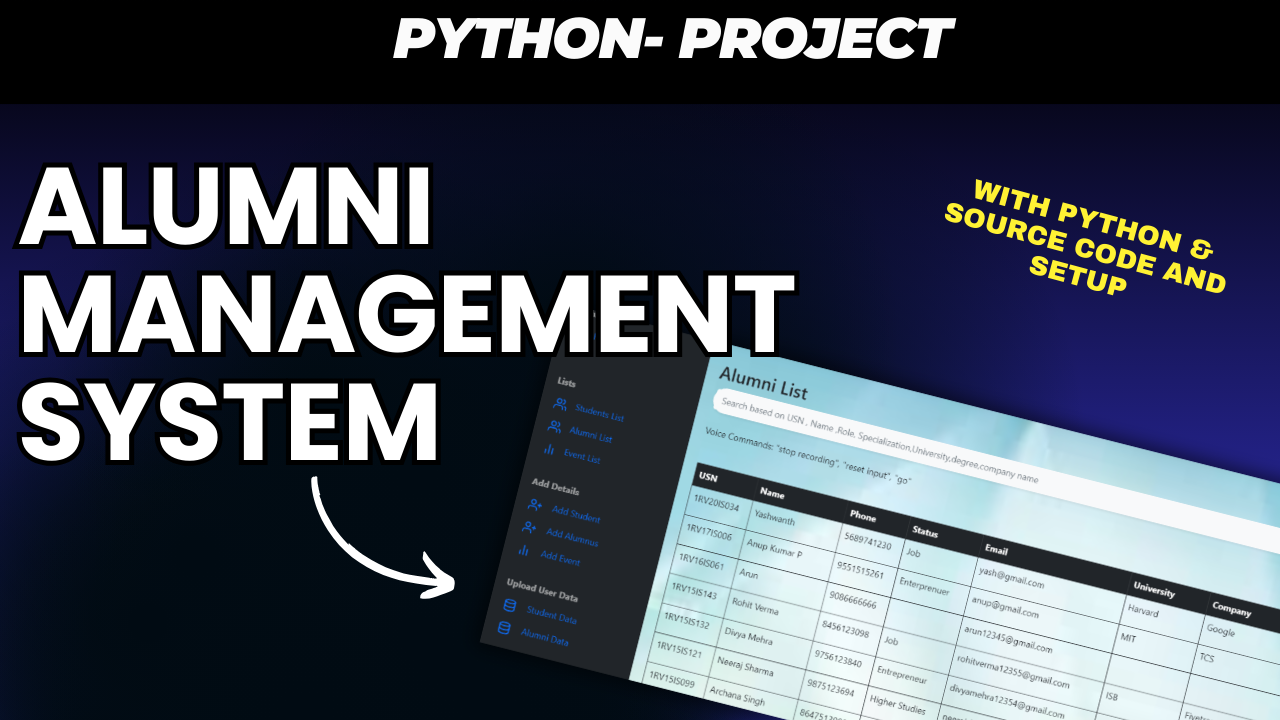The height and width of the screenshot is (720, 1280).
Task: Select USN cell 1RV16IS061
Action: pyautogui.click(x=702, y=559)
